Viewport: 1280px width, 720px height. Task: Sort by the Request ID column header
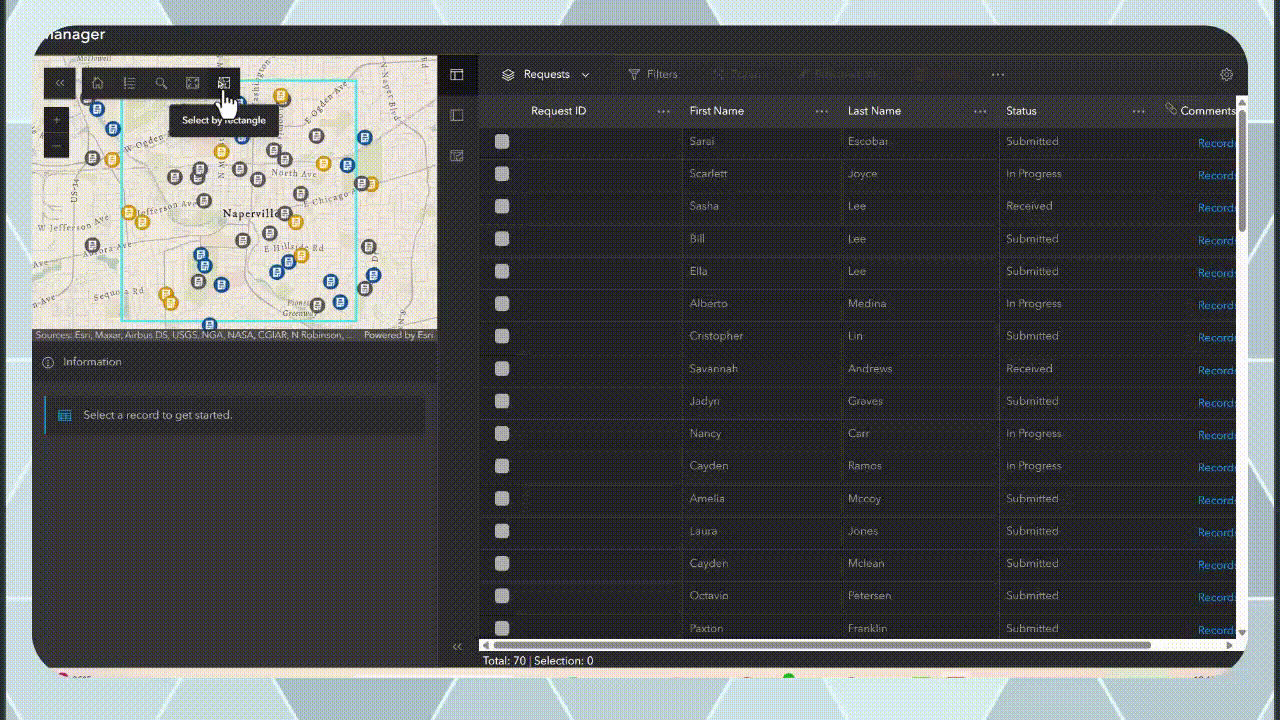click(558, 111)
